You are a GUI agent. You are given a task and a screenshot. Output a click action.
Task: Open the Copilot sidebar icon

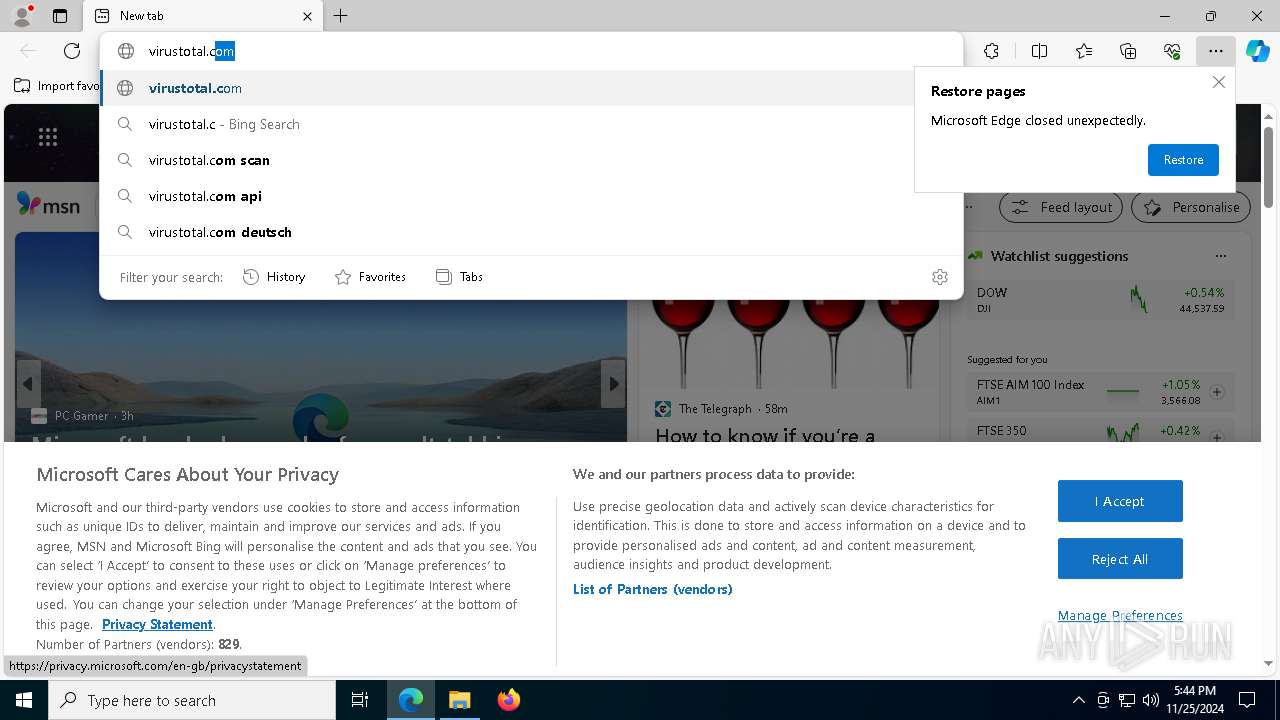tap(1257, 51)
